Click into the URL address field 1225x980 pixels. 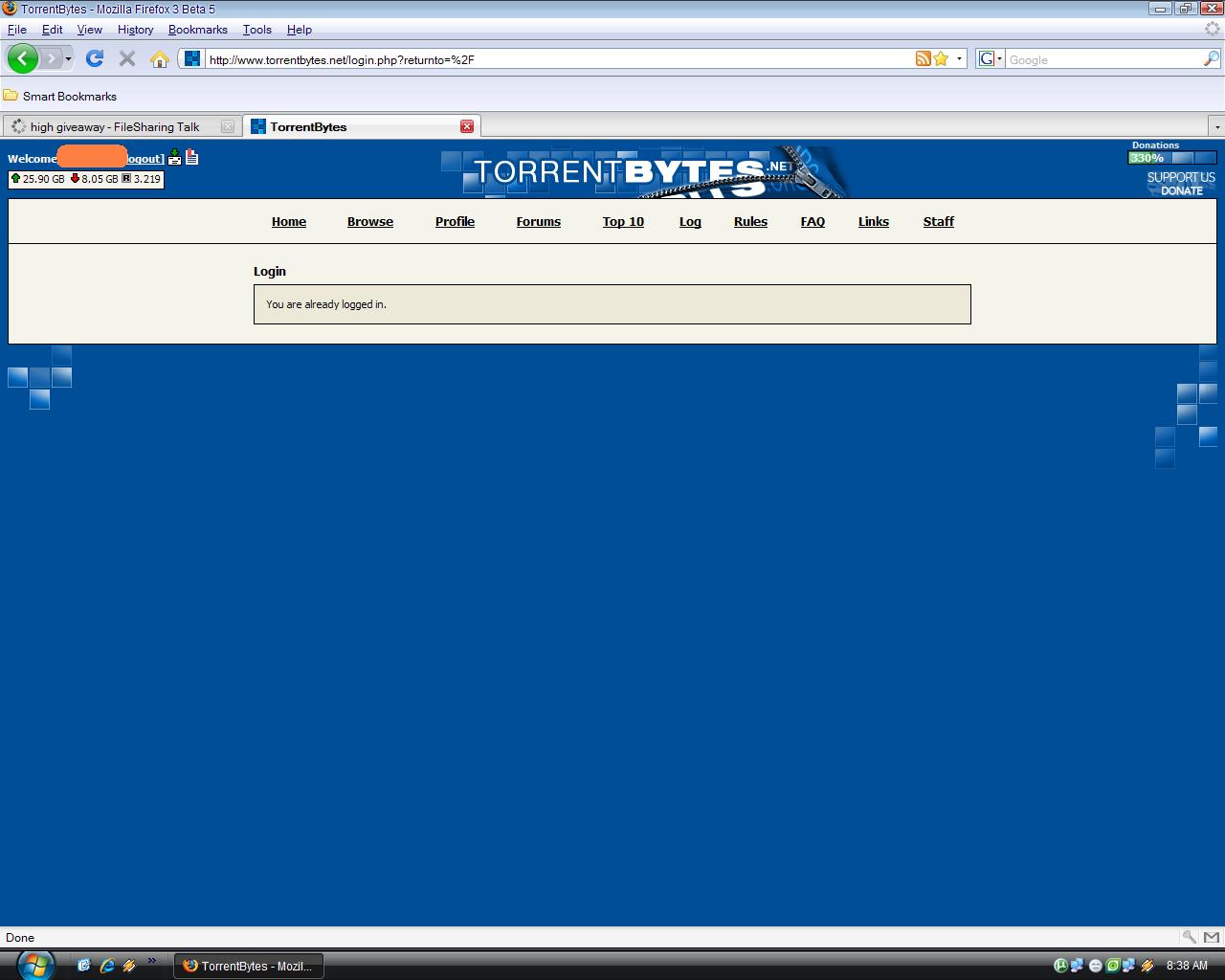560,59
